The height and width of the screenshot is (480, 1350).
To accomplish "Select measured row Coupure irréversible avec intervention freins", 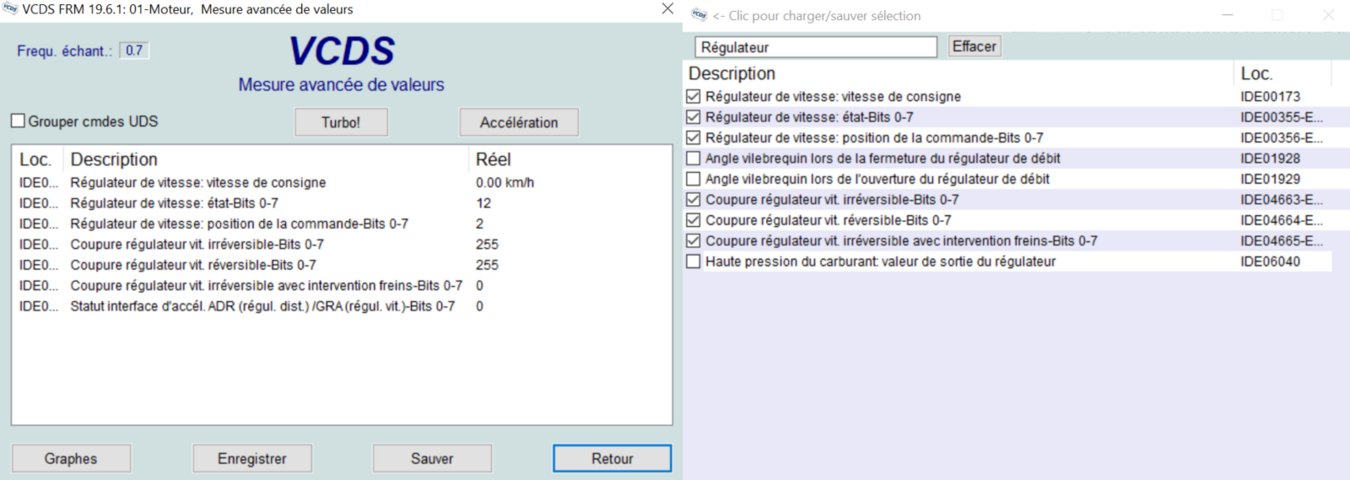I will 341,286.
